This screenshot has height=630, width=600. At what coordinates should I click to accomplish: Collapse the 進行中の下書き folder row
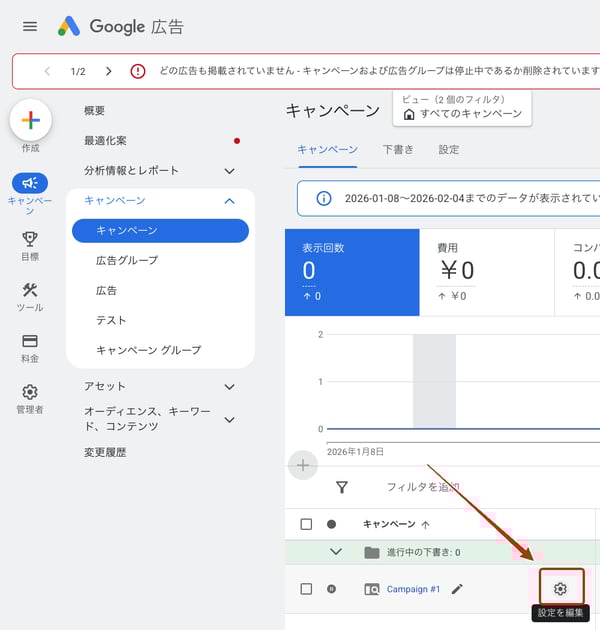click(x=336, y=552)
